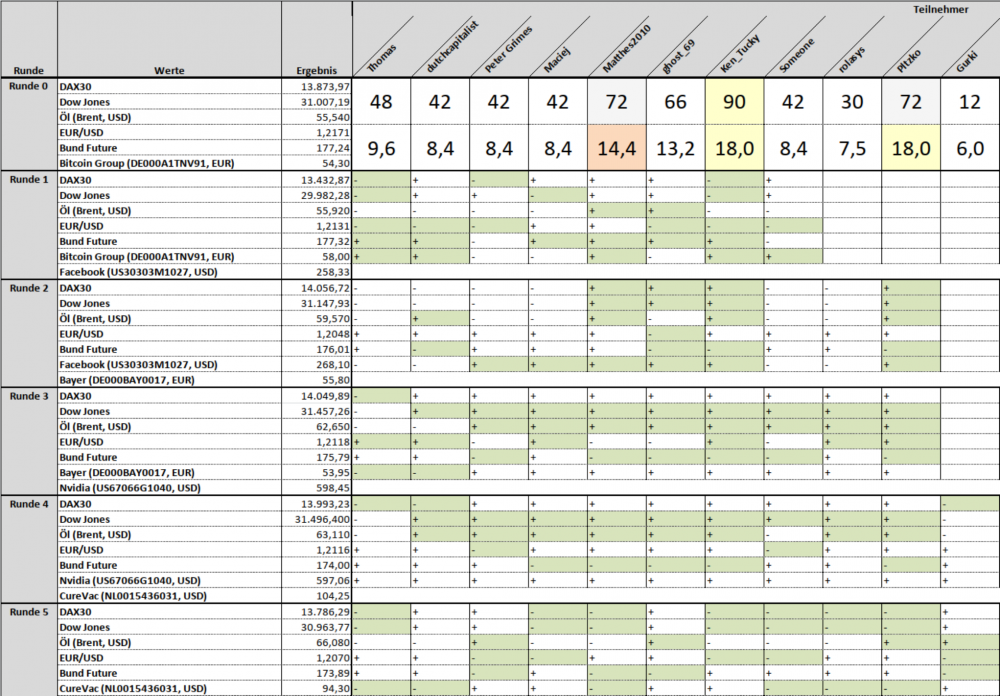Select cell '7,5' under rolasys
1000x696 pixels.
[852, 148]
